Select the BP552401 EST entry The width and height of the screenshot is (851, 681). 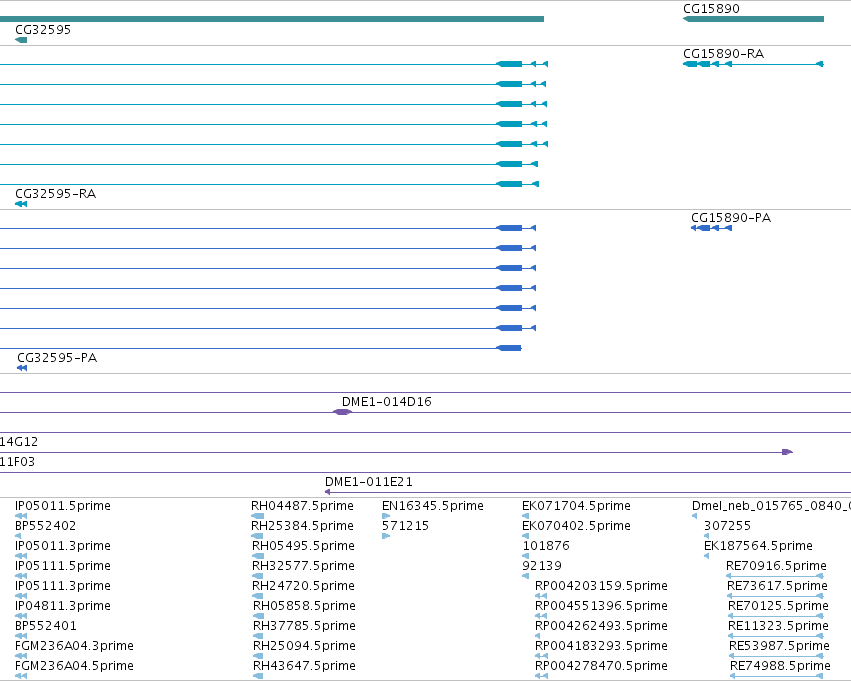[46, 626]
